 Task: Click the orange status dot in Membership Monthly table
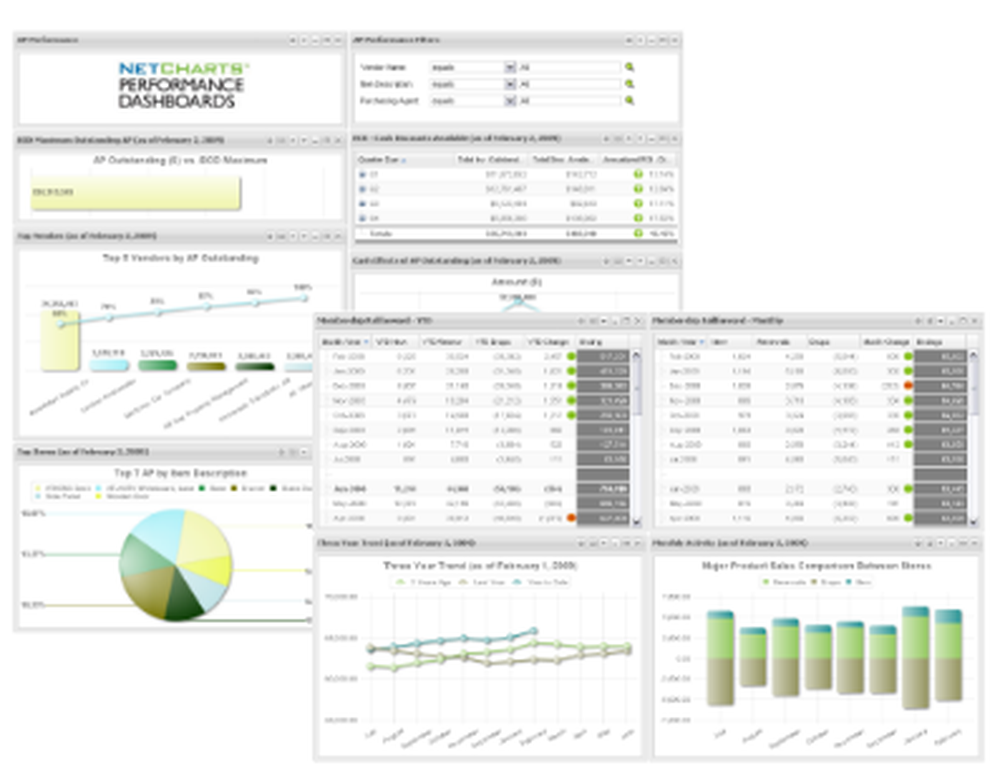(908, 386)
